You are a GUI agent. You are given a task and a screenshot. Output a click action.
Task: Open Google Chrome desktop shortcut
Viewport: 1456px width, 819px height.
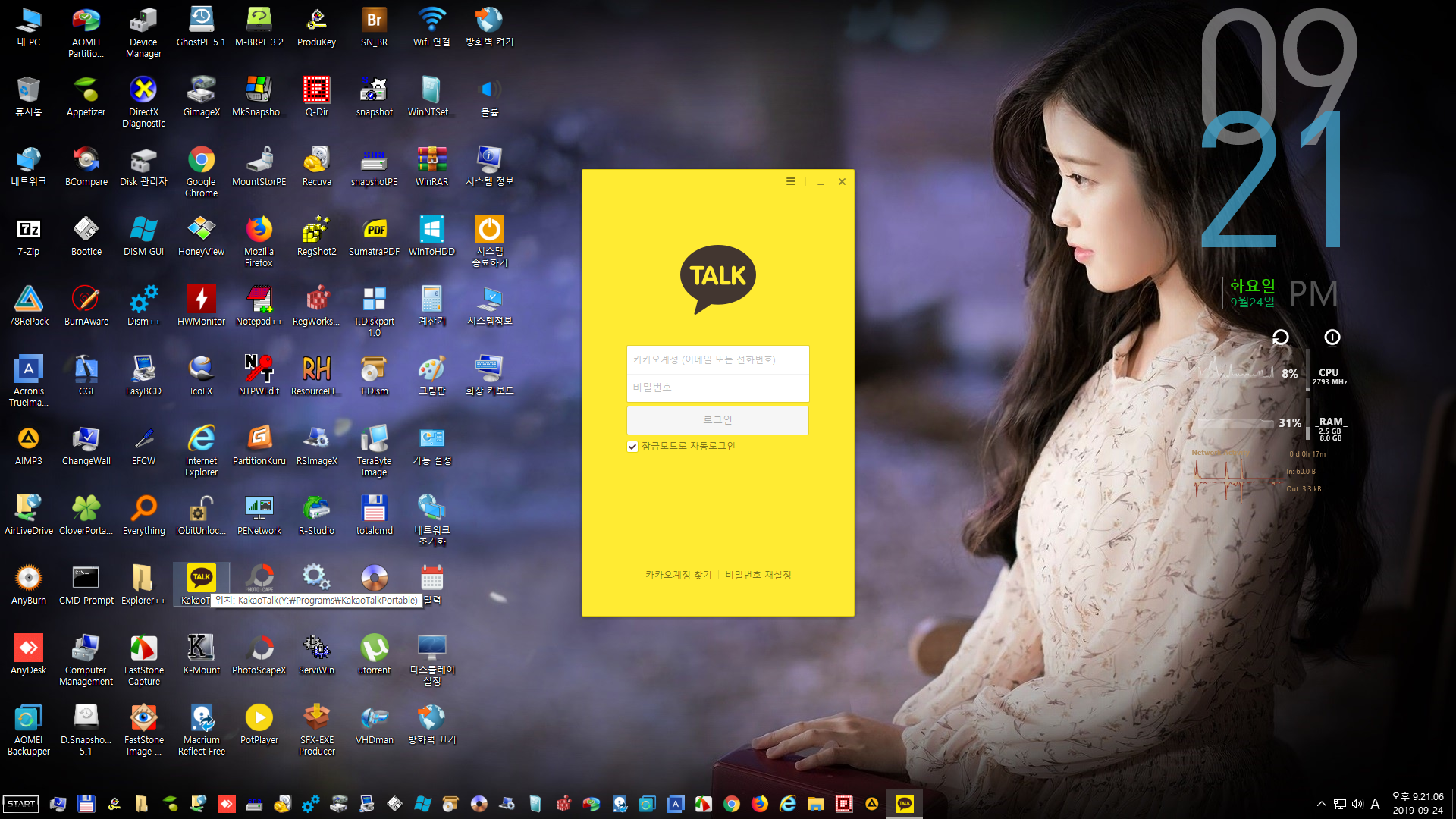[x=201, y=171]
